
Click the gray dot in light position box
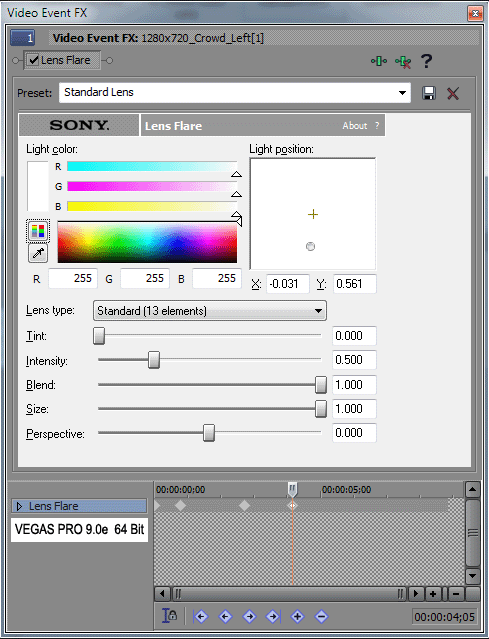point(311,246)
